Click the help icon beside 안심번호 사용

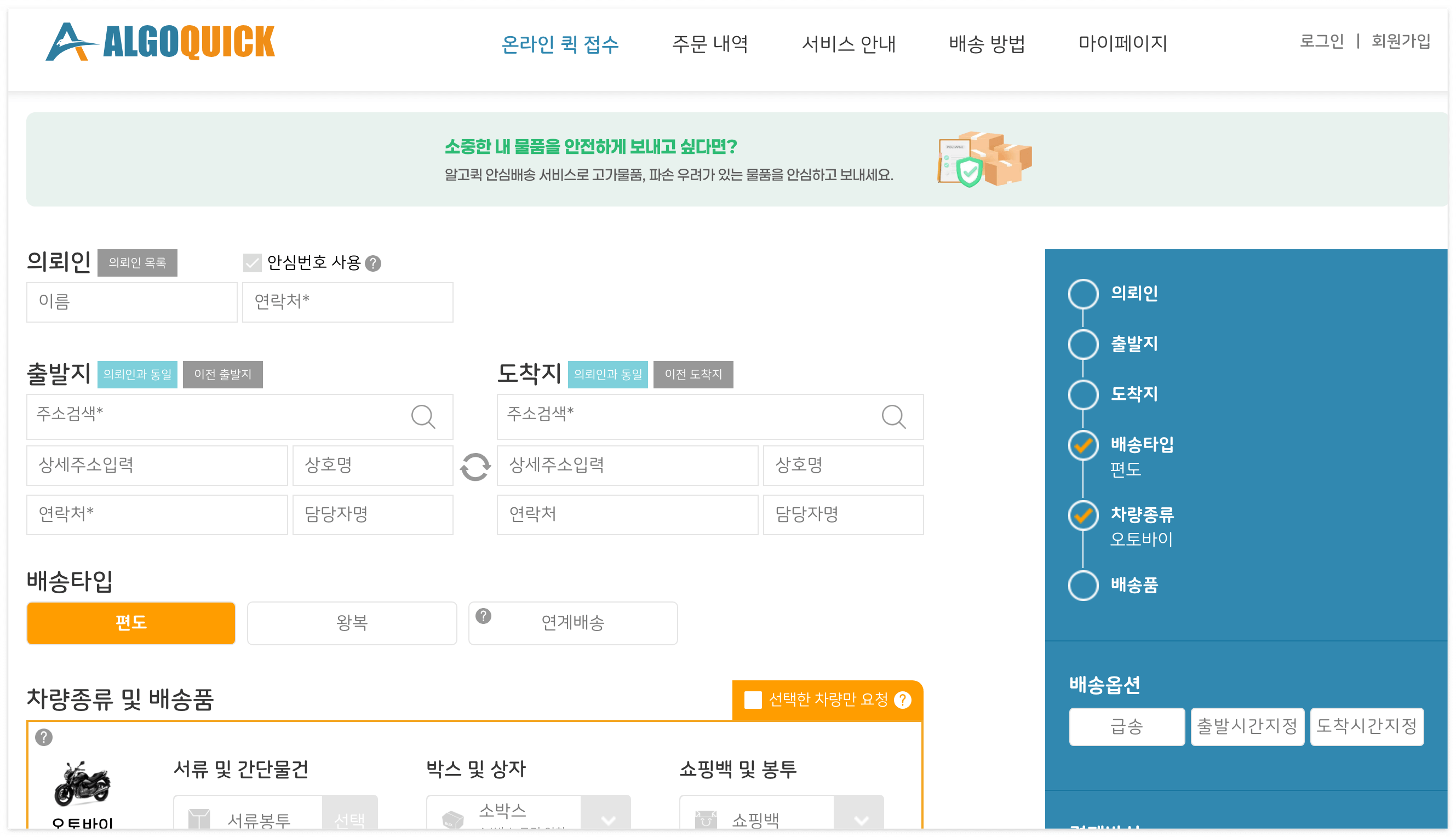(x=373, y=263)
